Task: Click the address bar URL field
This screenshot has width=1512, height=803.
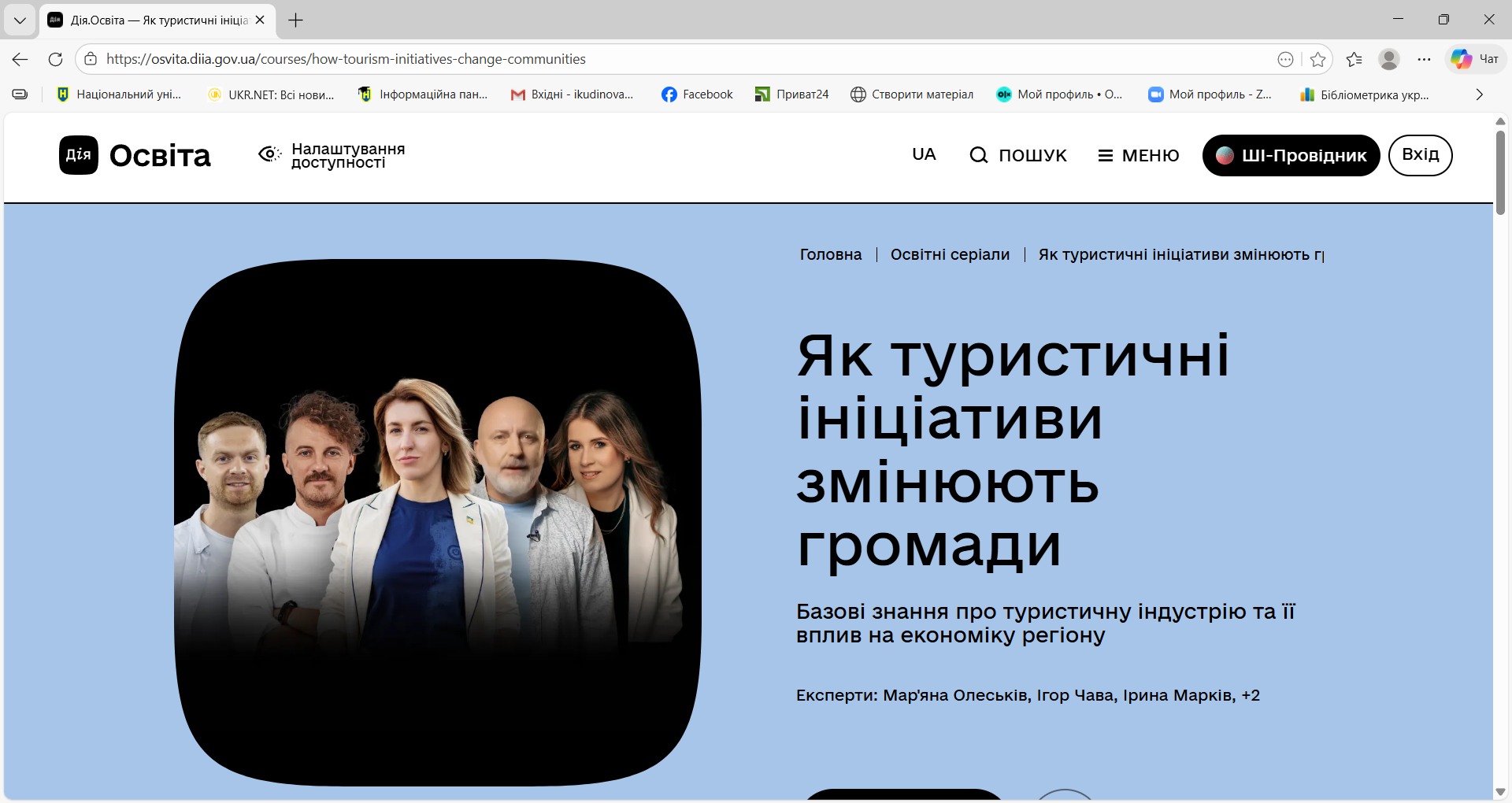Action: coord(677,59)
